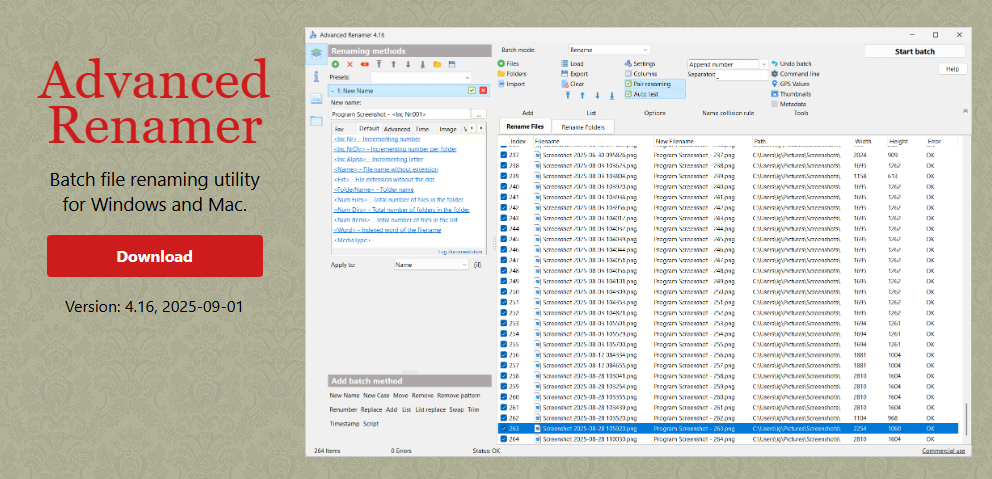Open GPS Values tool
The width and height of the screenshot is (992, 479).
tap(790, 84)
